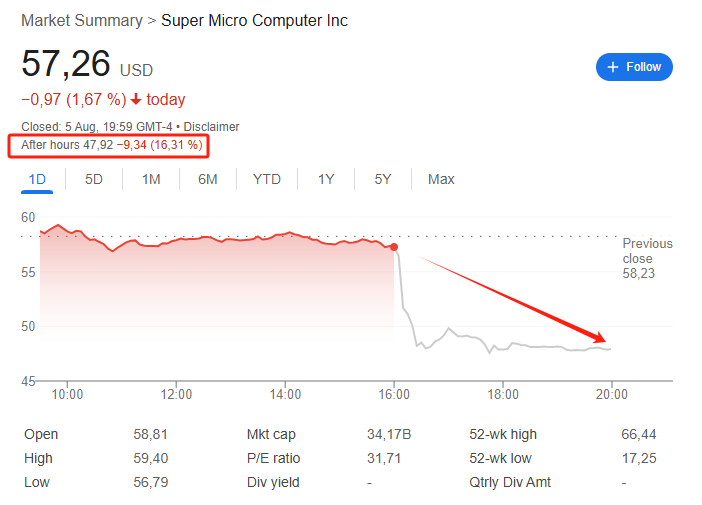Click the after hours price line
The height and width of the screenshot is (505, 702).
tap(112, 146)
